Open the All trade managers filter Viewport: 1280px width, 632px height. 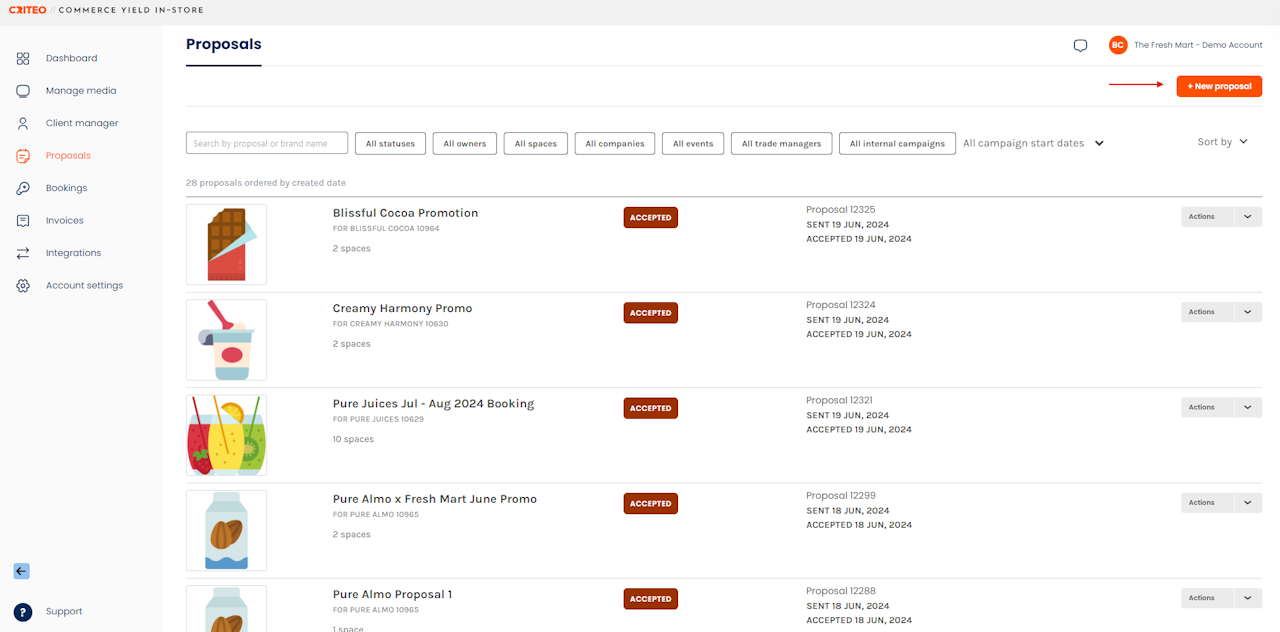[781, 144]
